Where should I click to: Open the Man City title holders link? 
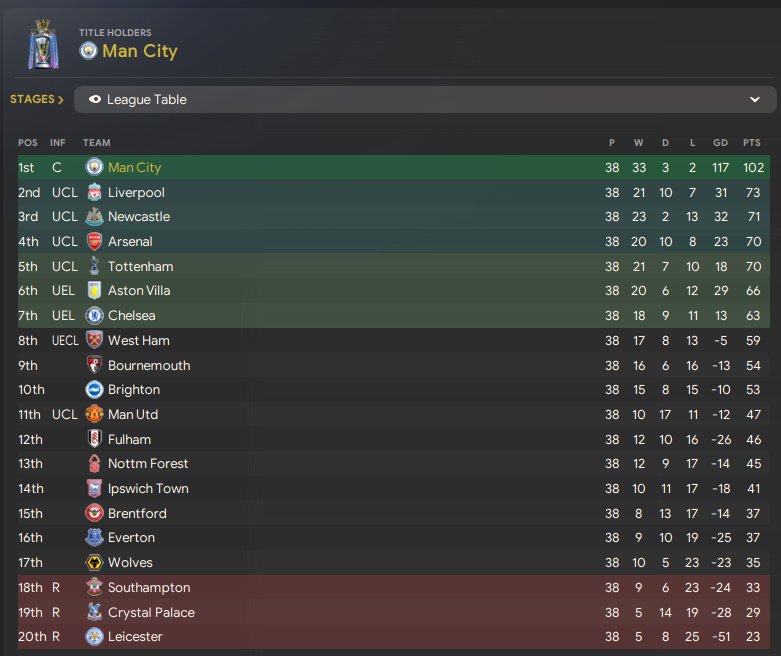click(x=139, y=51)
